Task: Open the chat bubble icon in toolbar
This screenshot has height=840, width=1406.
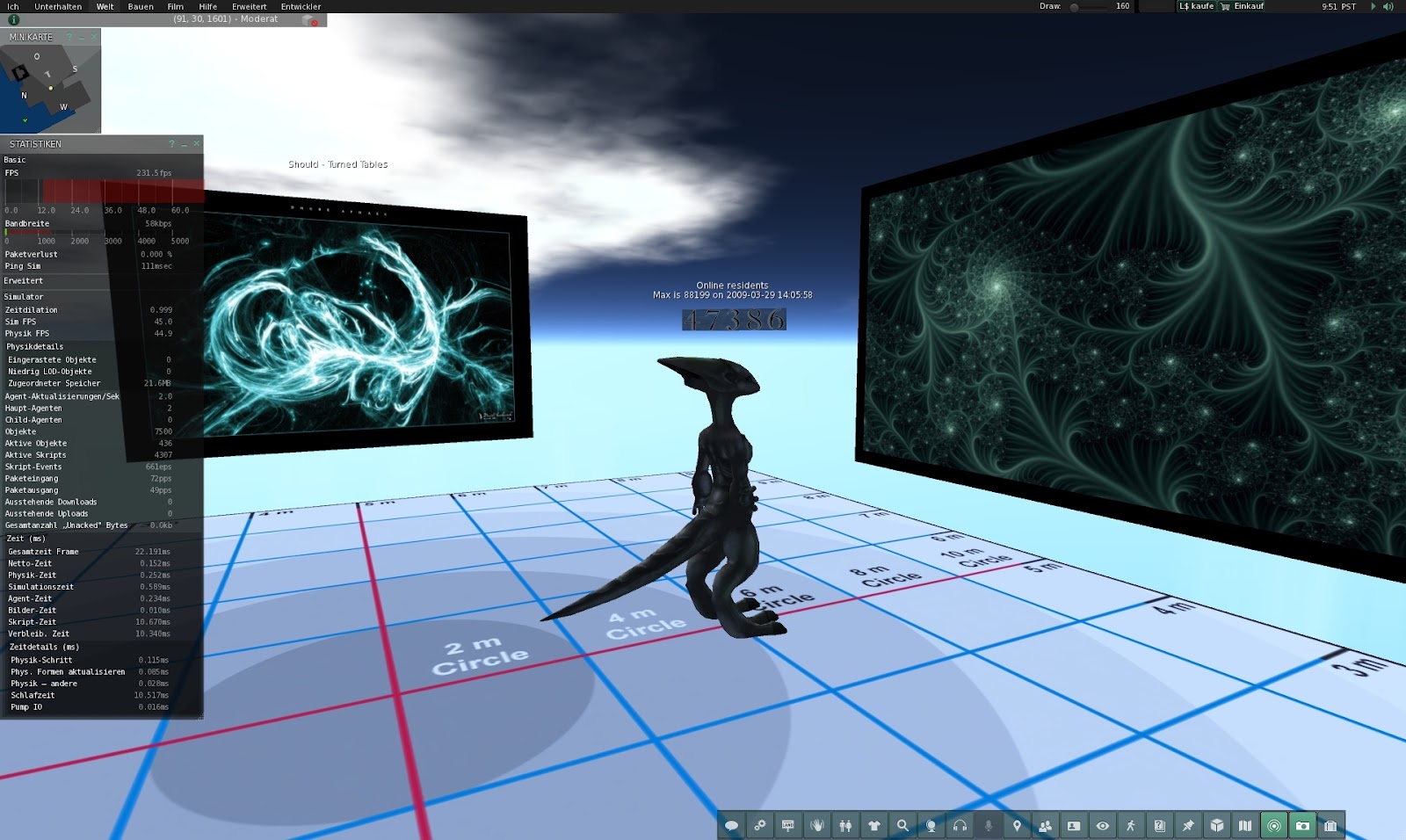Action: 730,825
